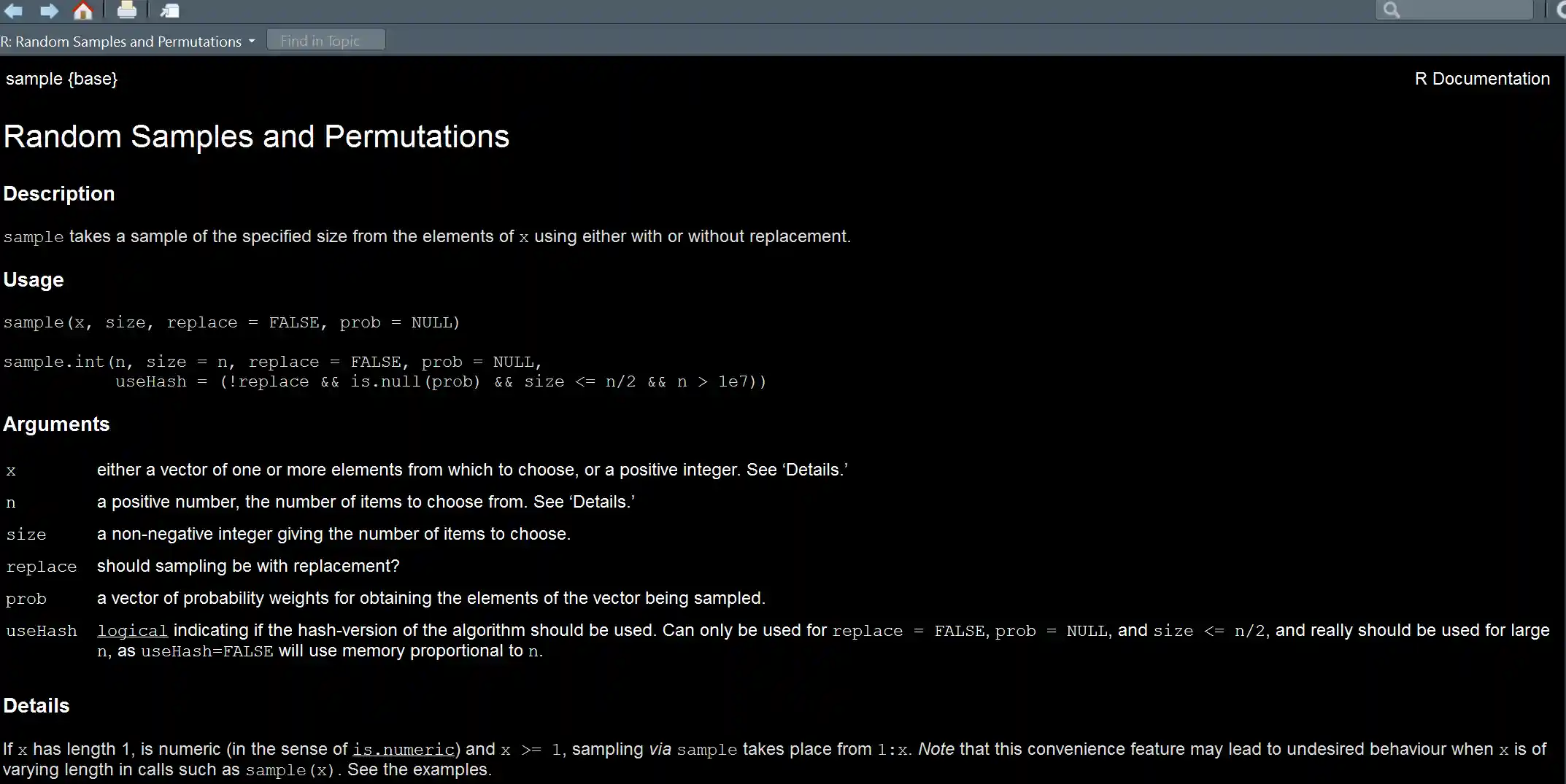This screenshot has height=784, width=1566.
Task: Follow the is.numeric link in Details
Action: coord(404,750)
